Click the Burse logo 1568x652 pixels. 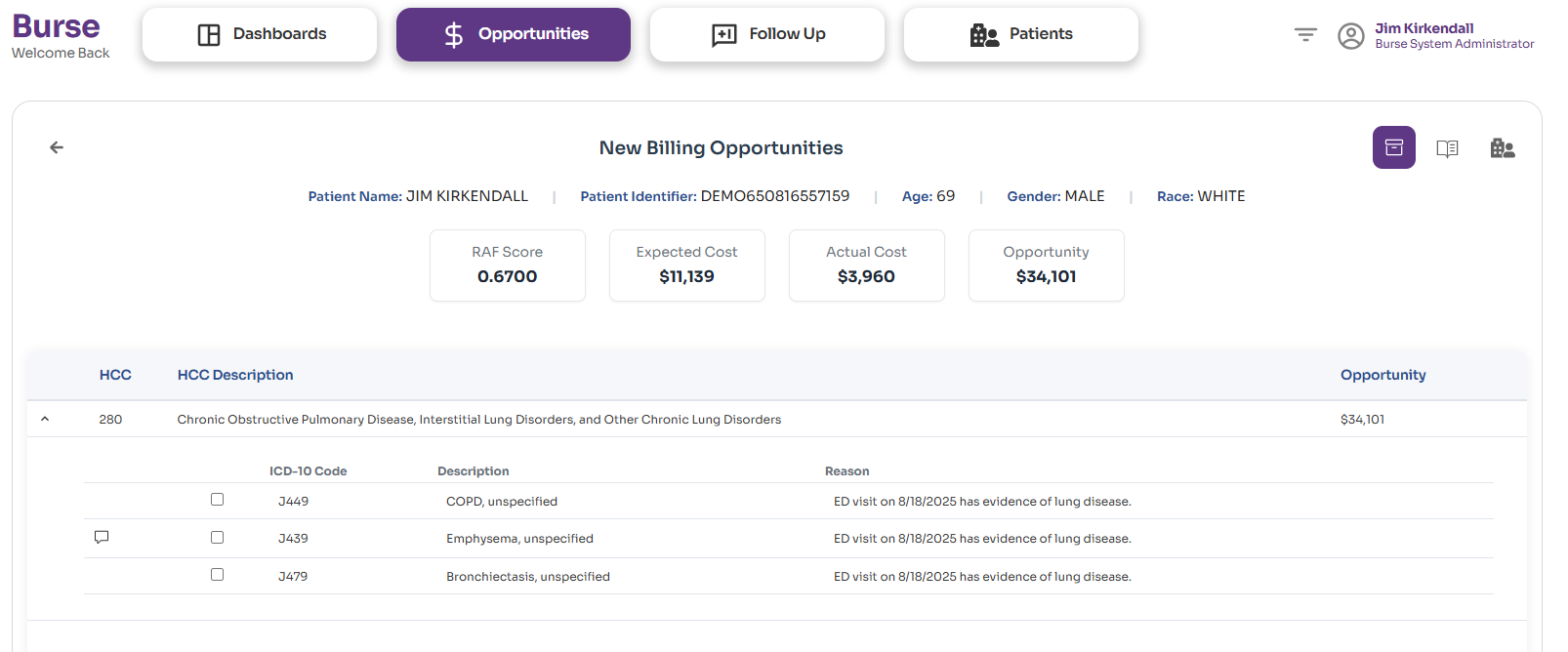point(56,27)
